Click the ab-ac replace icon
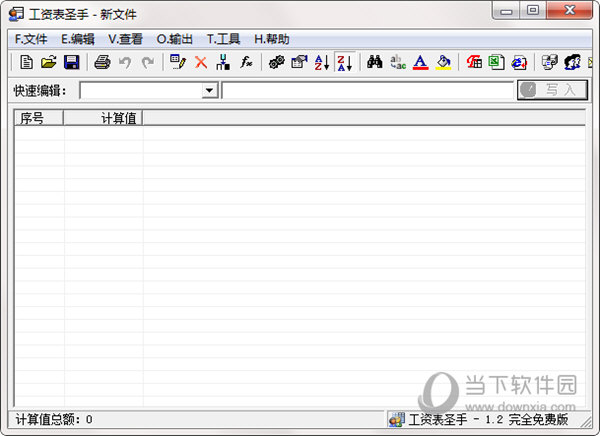Screen dimensions: 600x436 click(x=398, y=62)
